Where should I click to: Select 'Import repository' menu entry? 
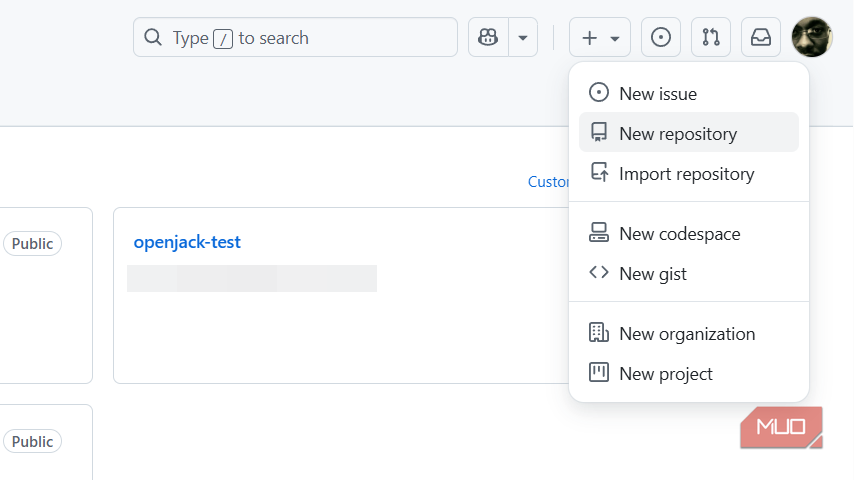click(x=689, y=173)
